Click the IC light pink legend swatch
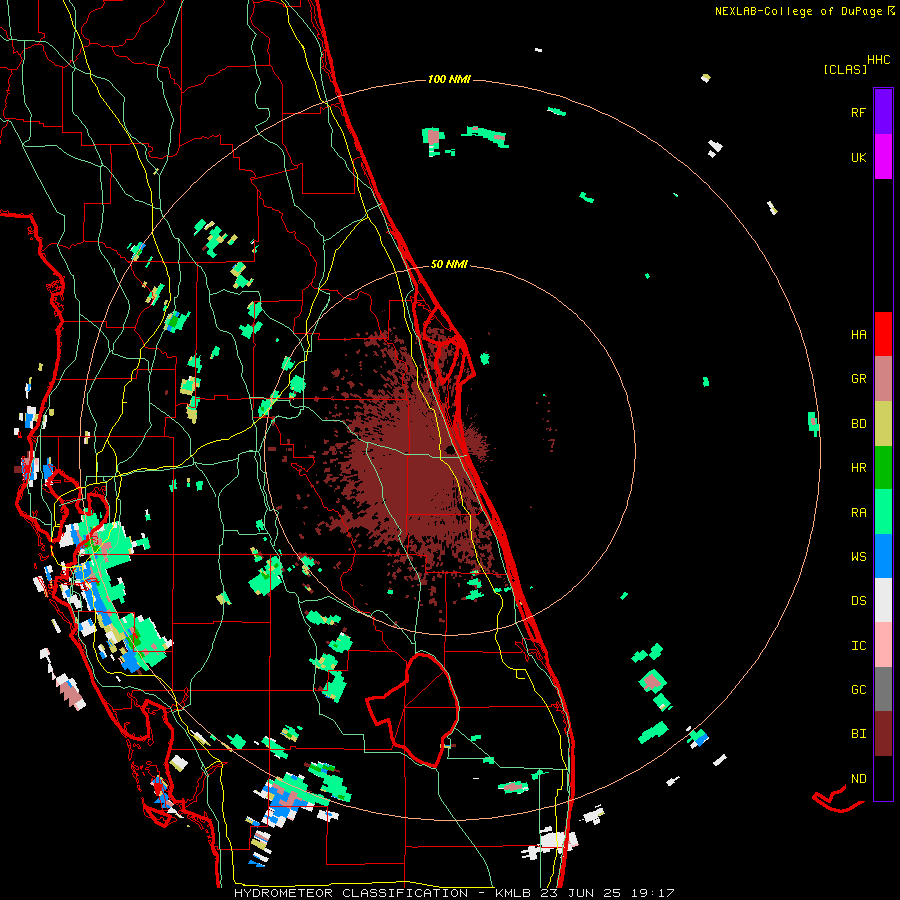Image resolution: width=900 pixels, height=900 pixels. (x=883, y=645)
